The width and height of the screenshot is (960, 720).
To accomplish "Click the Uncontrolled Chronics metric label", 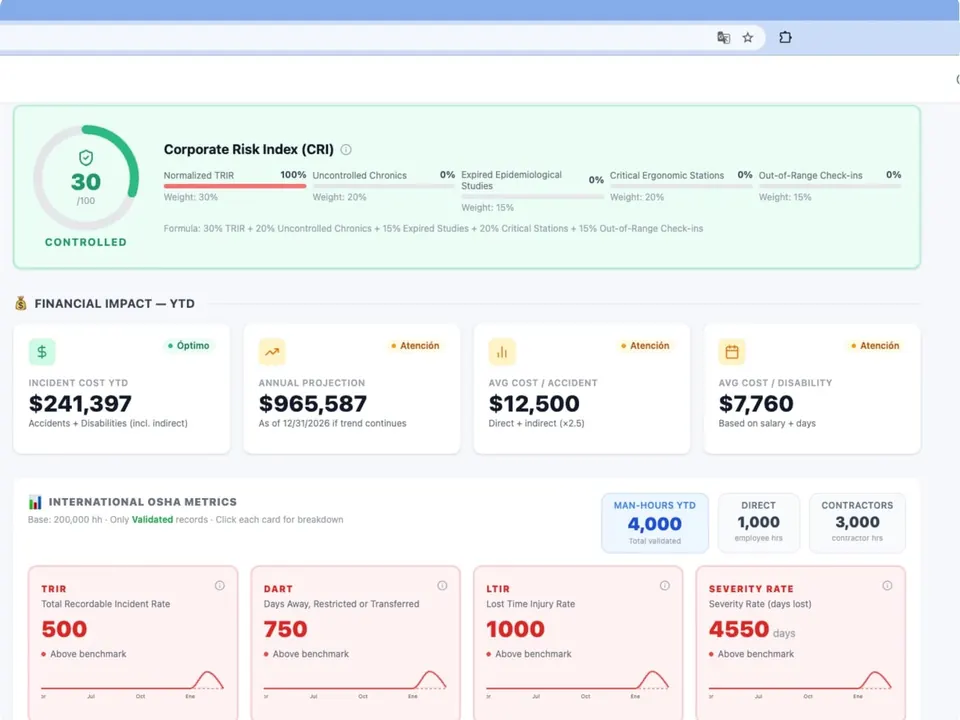I will (x=359, y=176).
